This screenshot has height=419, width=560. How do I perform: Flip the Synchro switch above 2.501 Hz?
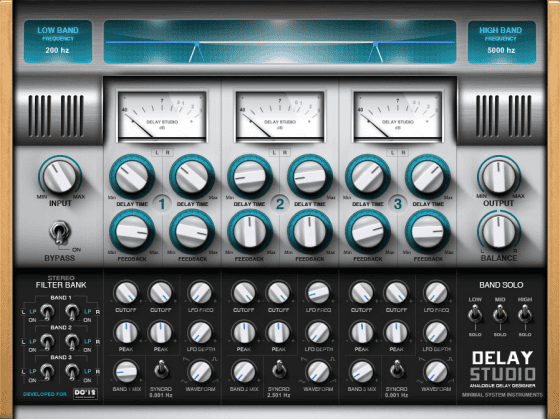pyautogui.click(x=279, y=369)
